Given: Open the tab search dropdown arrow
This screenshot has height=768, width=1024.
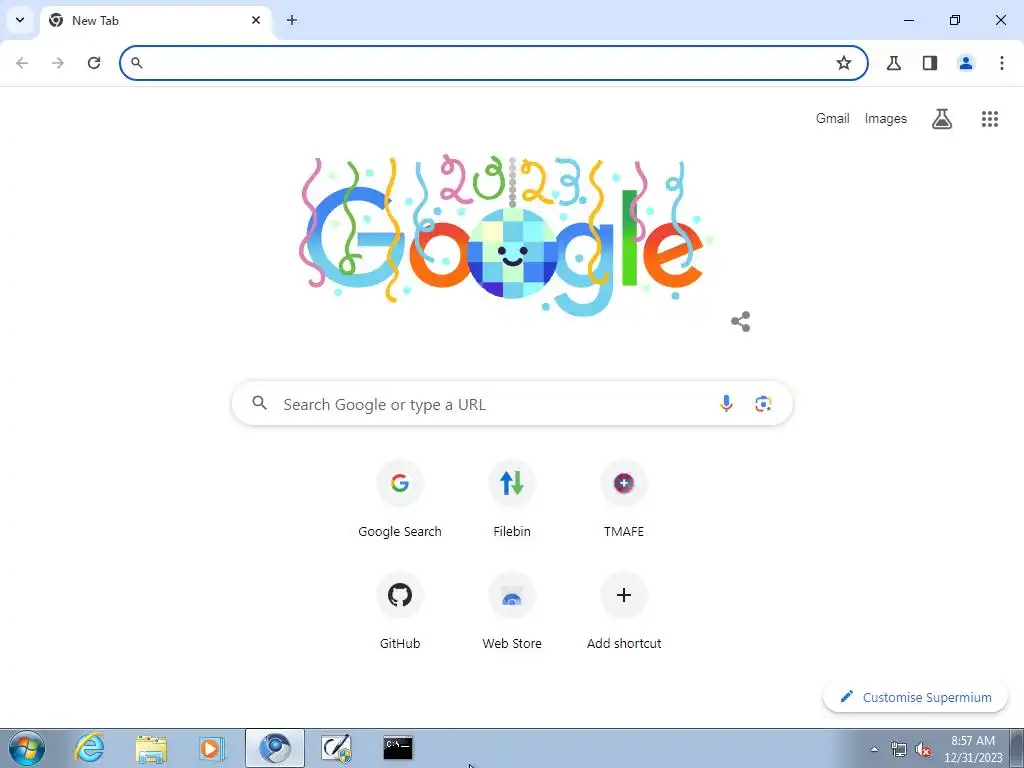Looking at the screenshot, I should (20, 20).
